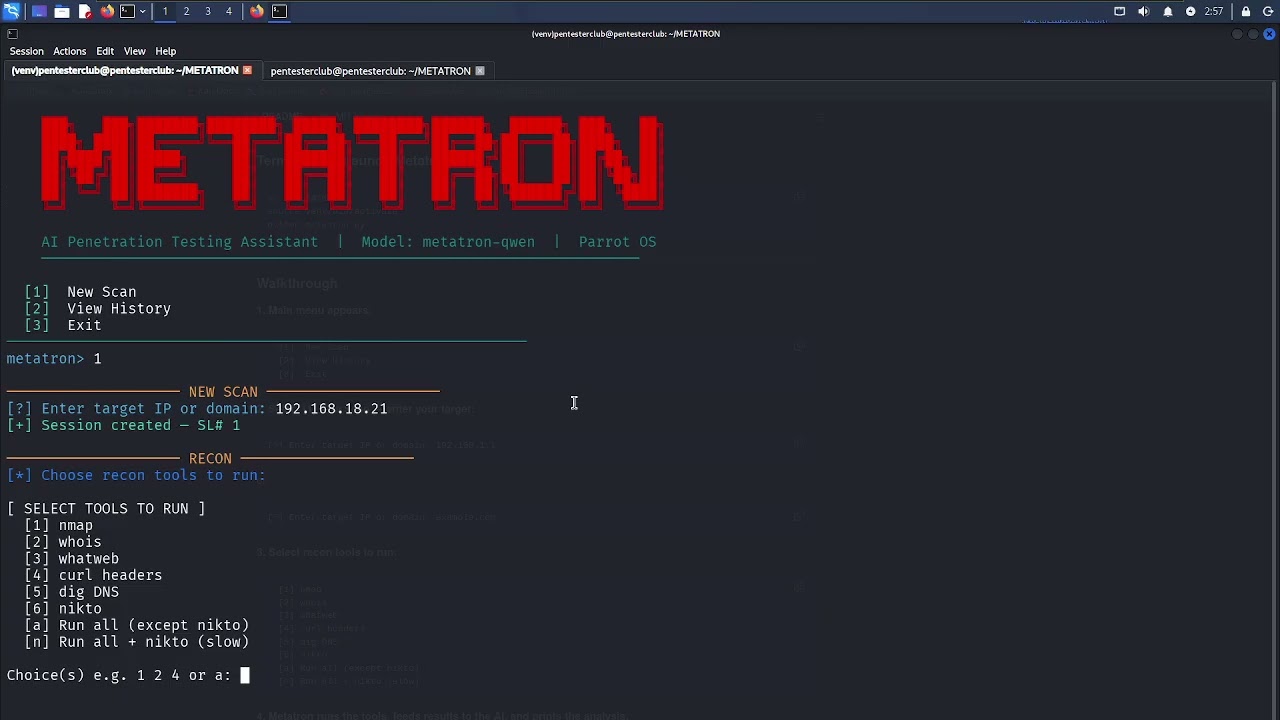Click the '[5] dig DNS' option text
1280x720 pixels.
72,592
